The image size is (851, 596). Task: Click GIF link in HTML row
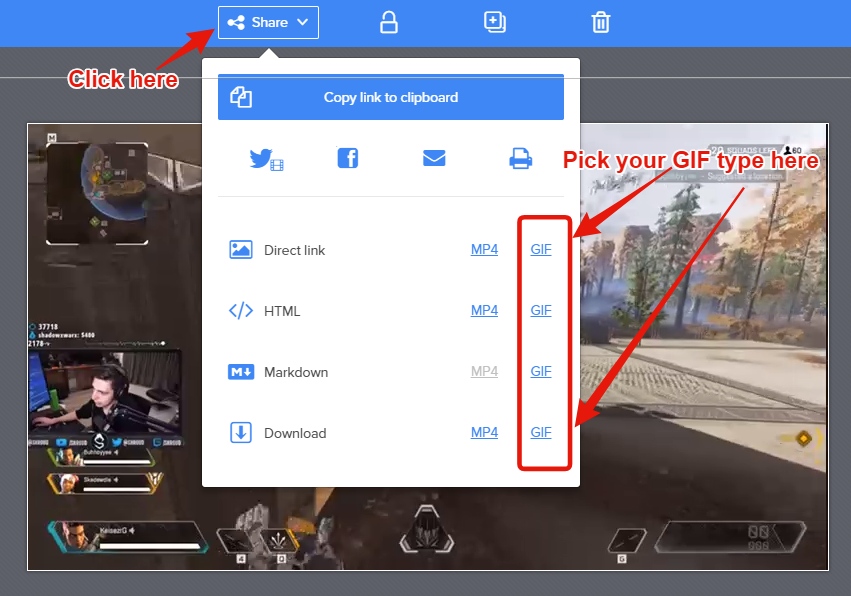point(541,310)
